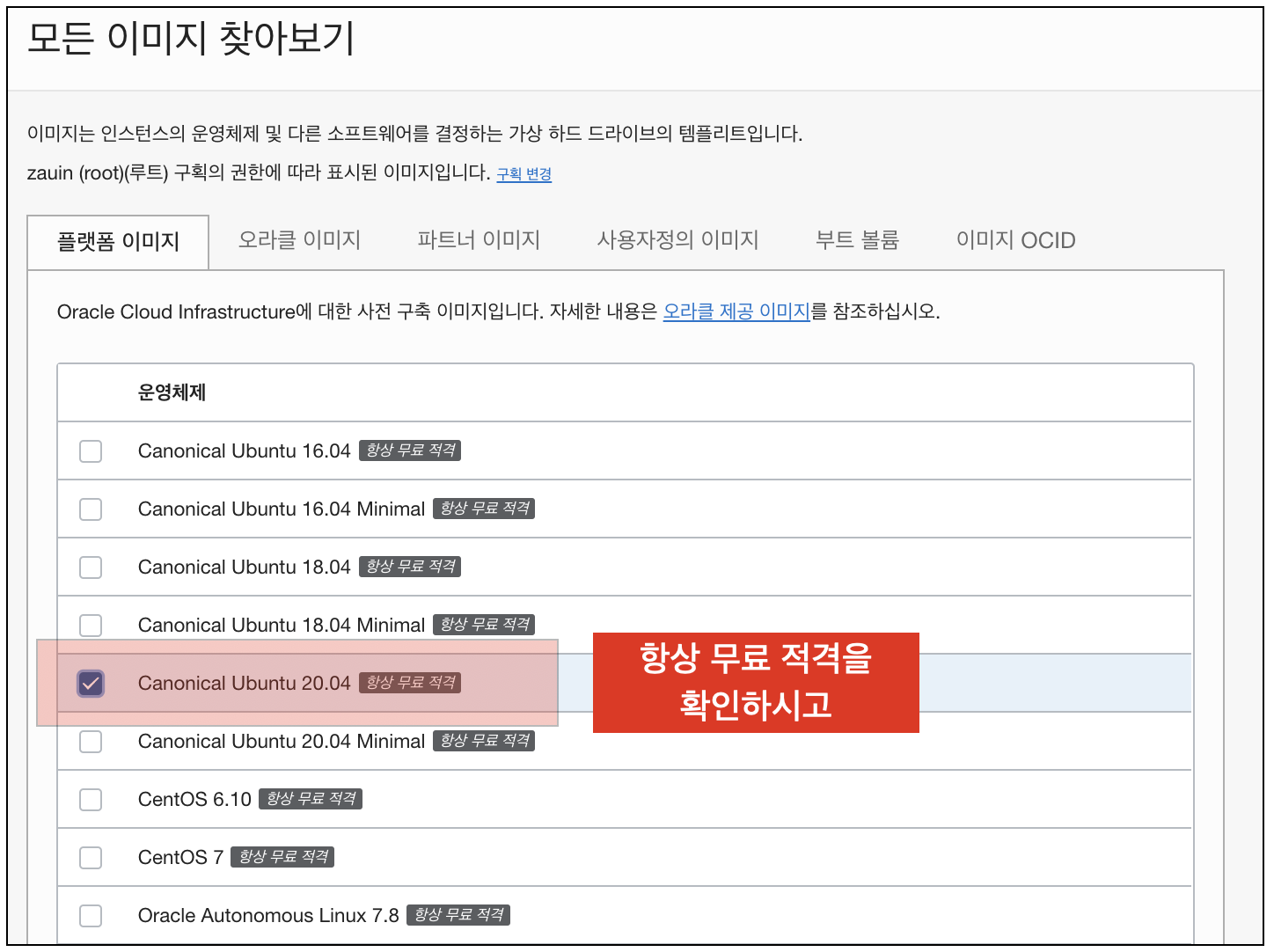
Task: Click Canonical Ubuntu 20.04 Minimal name
Action: (x=282, y=742)
